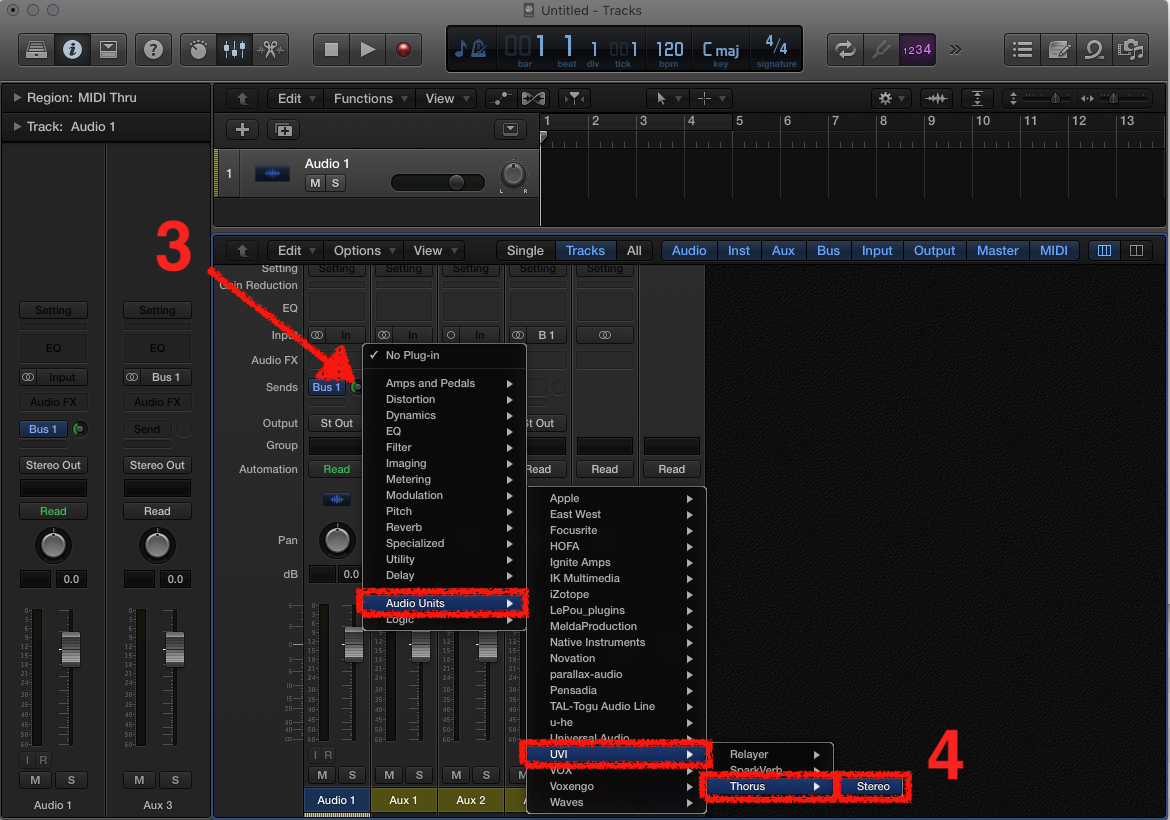Solo the Audio 1 track header
This screenshot has width=1170, height=820.
coord(335,183)
